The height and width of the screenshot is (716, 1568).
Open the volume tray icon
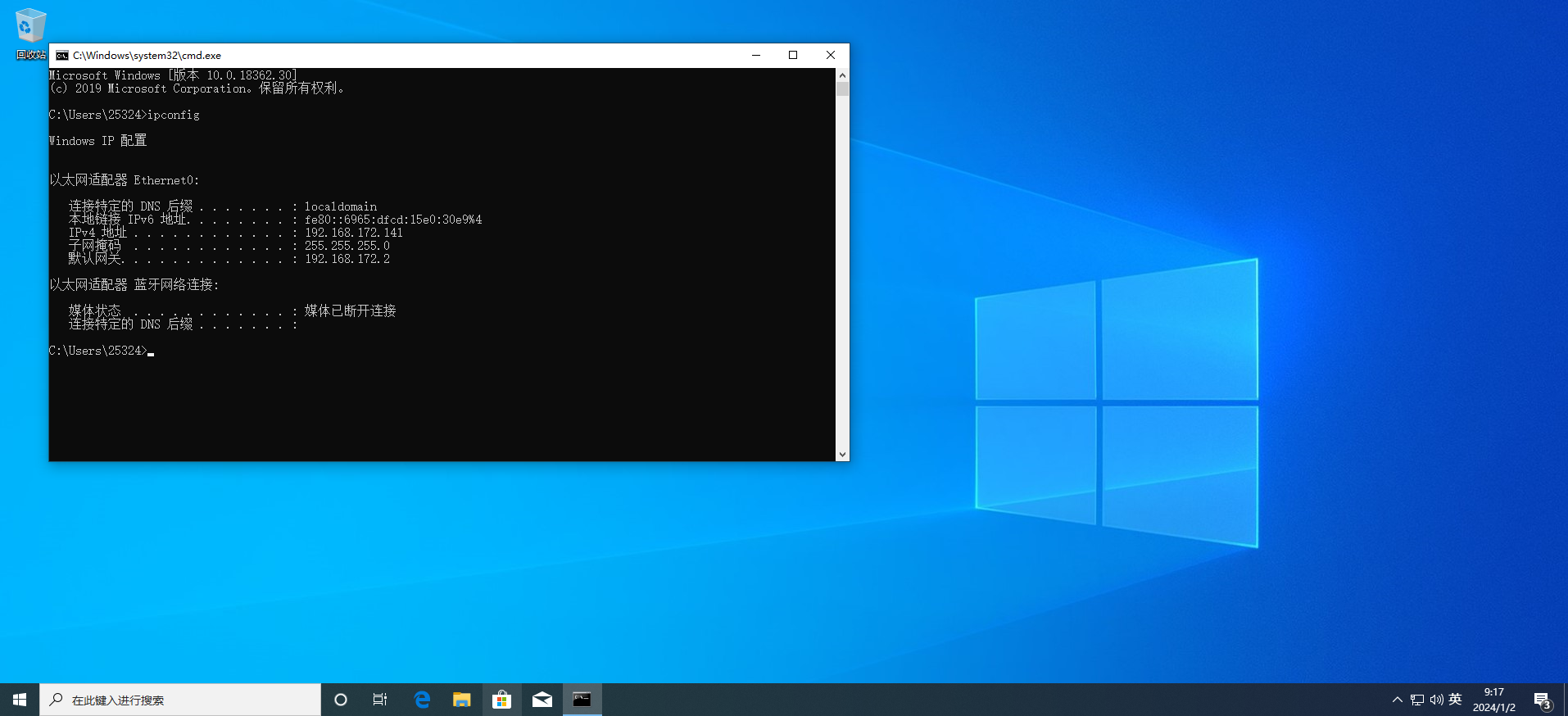pyautogui.click(x=1436, y=700)
